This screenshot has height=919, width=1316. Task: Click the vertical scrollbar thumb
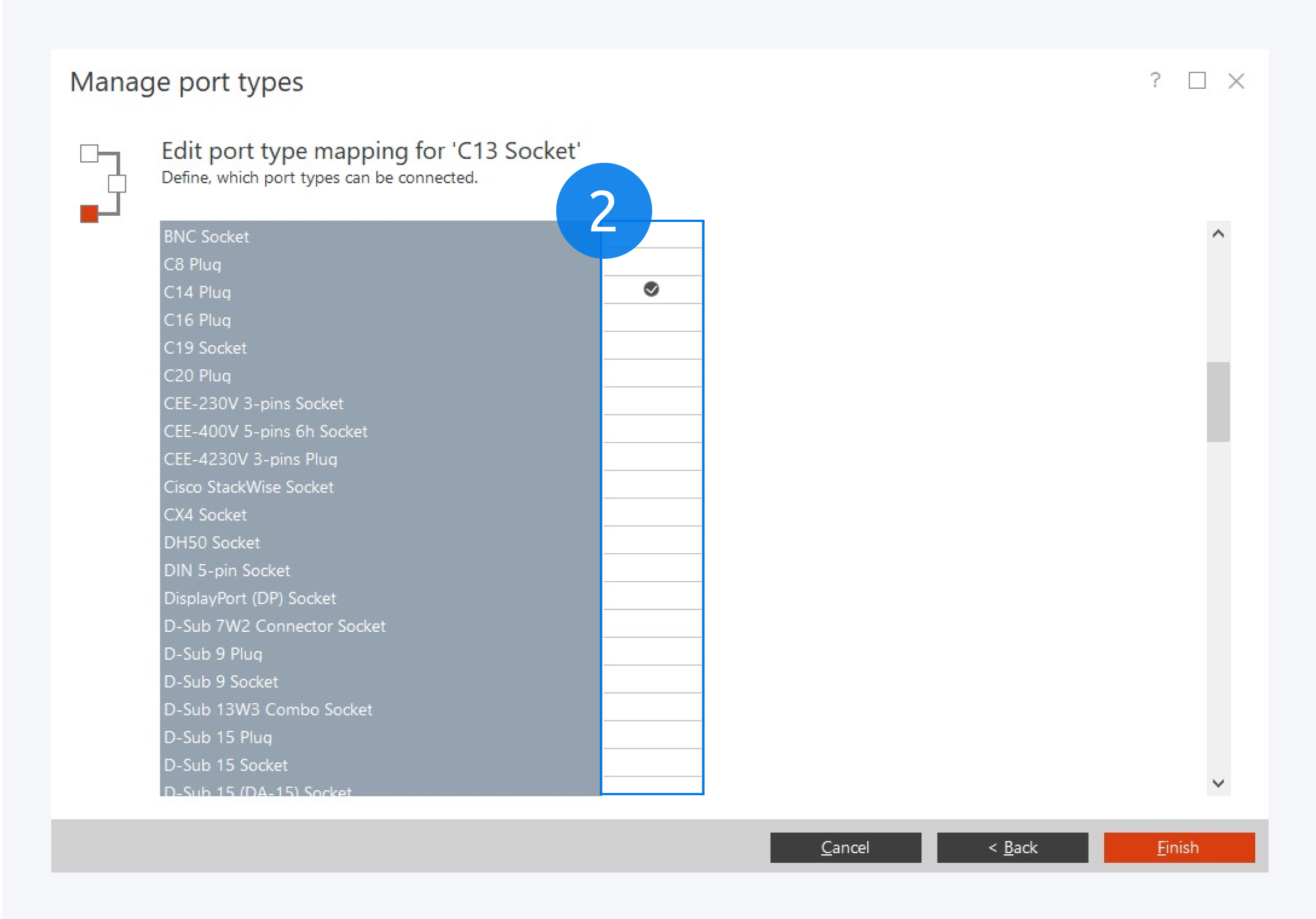[1218, 402]
